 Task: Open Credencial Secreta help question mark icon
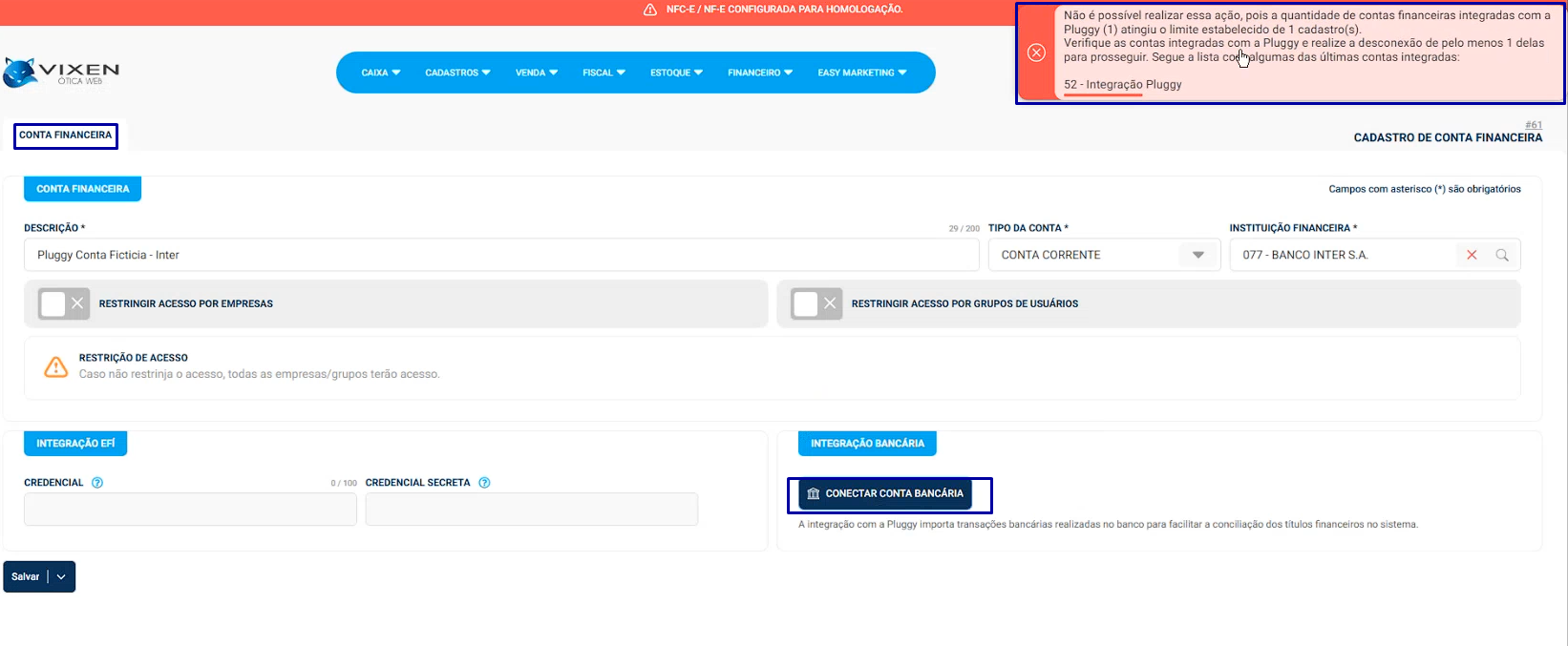tap(484, 483)
